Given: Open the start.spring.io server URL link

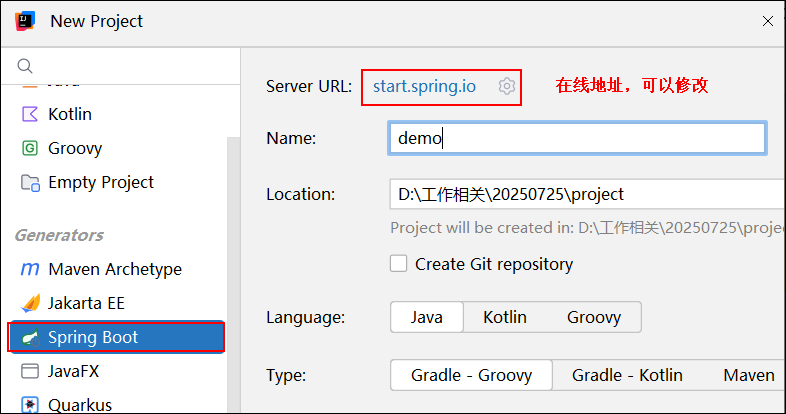Looking at the screenshot, I should pyautogui.click(x=424, y=86).
